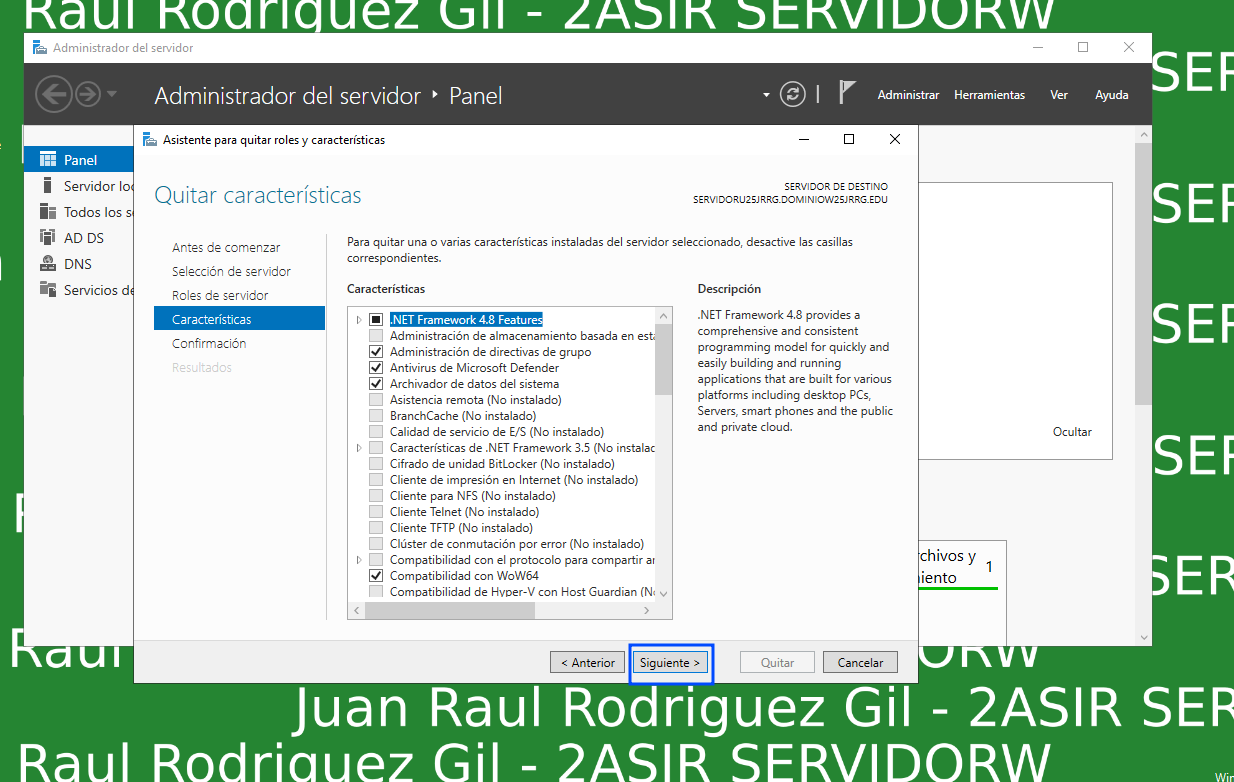Screen dimensions: 1234x782
Task: Click Cifrado de unidad BitLocker checkbox
Action: click(376, 464)
